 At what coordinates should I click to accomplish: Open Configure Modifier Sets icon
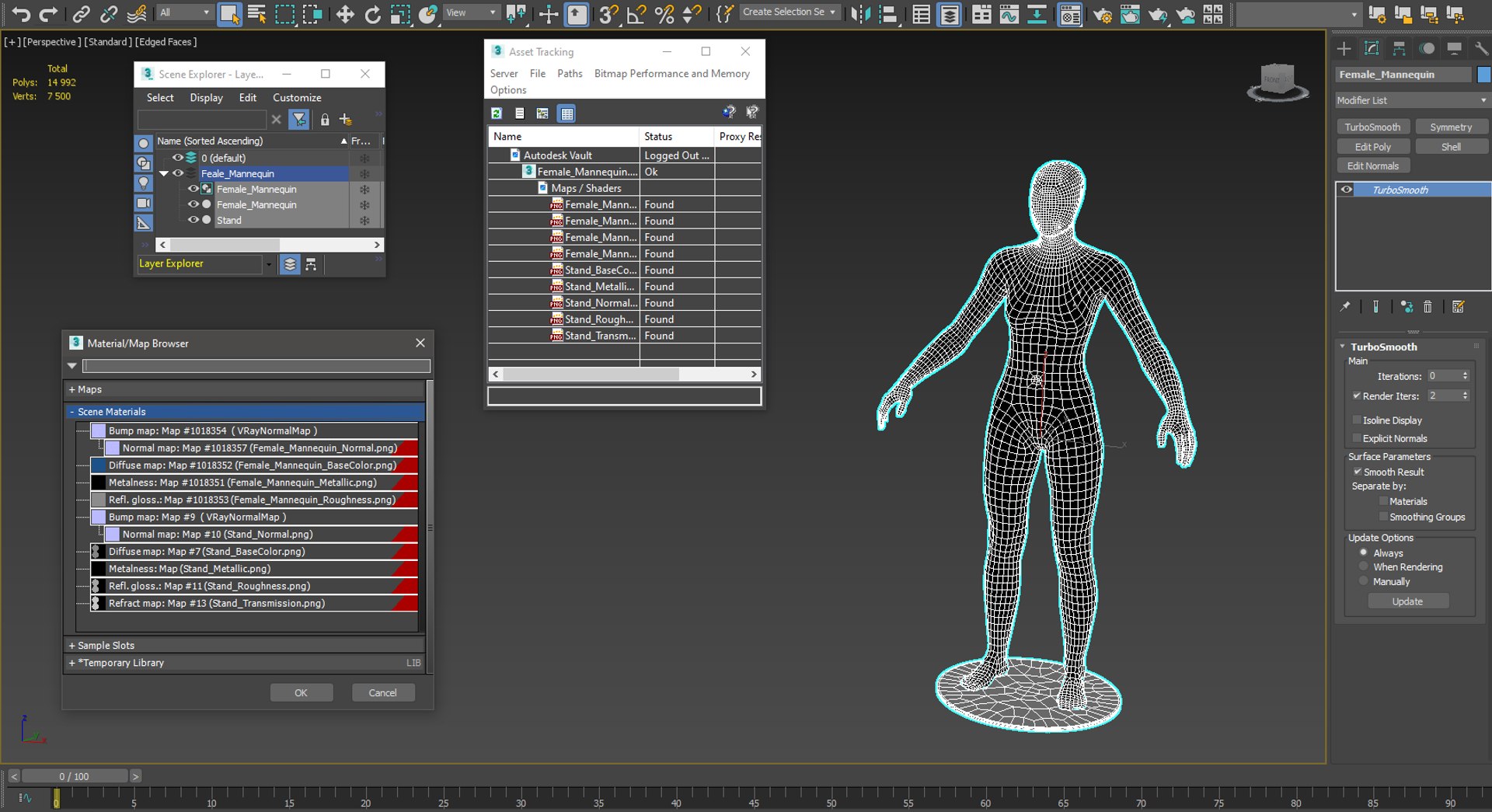coord(1459,307)
